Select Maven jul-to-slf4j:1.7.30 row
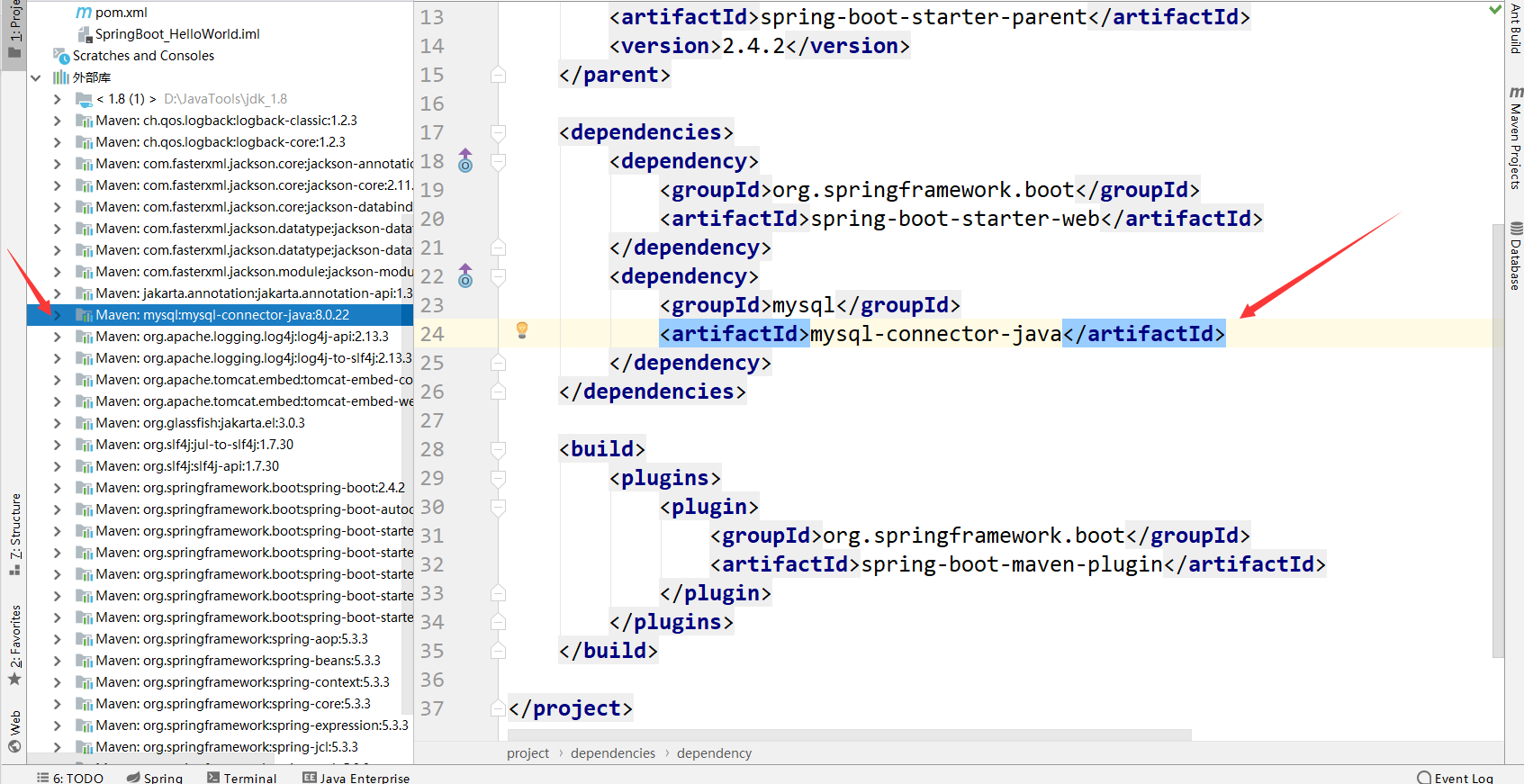Viewport: 1524px width, 784px height. click(x=221, y=445)
